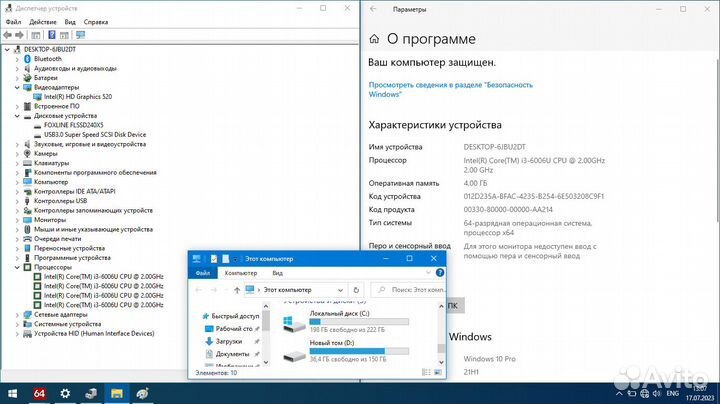Go back in Параметры window
The width and height of the screenshot is (720, 404).
point(373,9)
